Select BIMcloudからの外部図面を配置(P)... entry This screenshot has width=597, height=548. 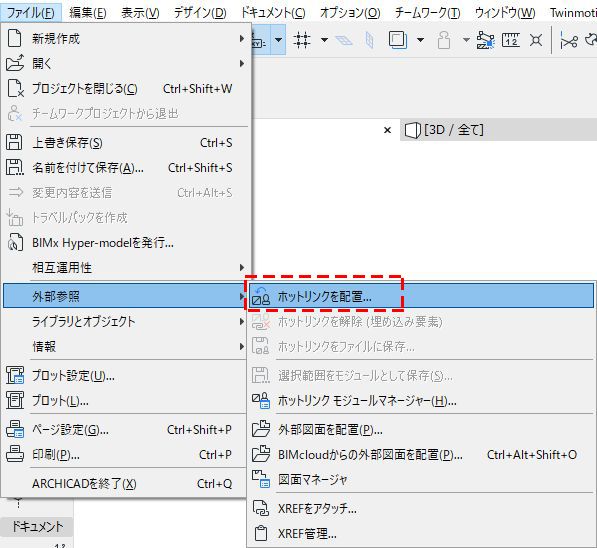(x=421, y=454)
